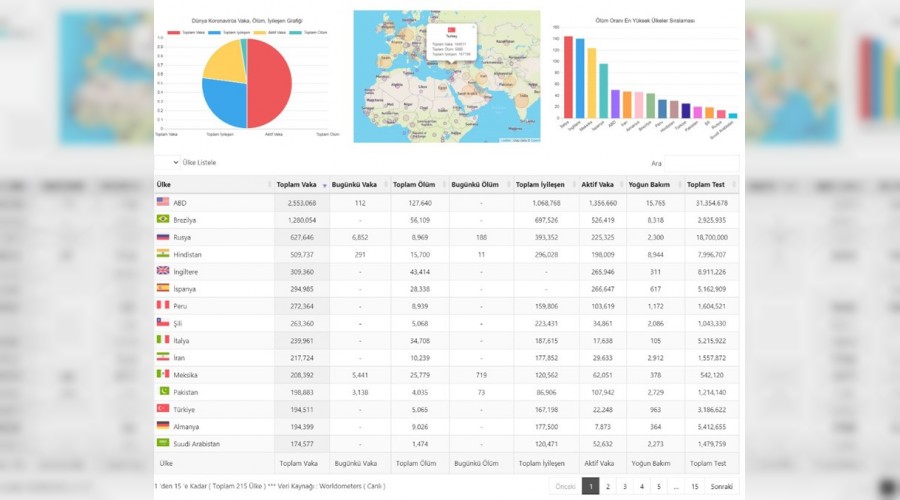Image resolution: width=900 pixels, height=500 pixels.
Task: Click İspanya total tests 5,162,909
Action: (x=712, y=289)
